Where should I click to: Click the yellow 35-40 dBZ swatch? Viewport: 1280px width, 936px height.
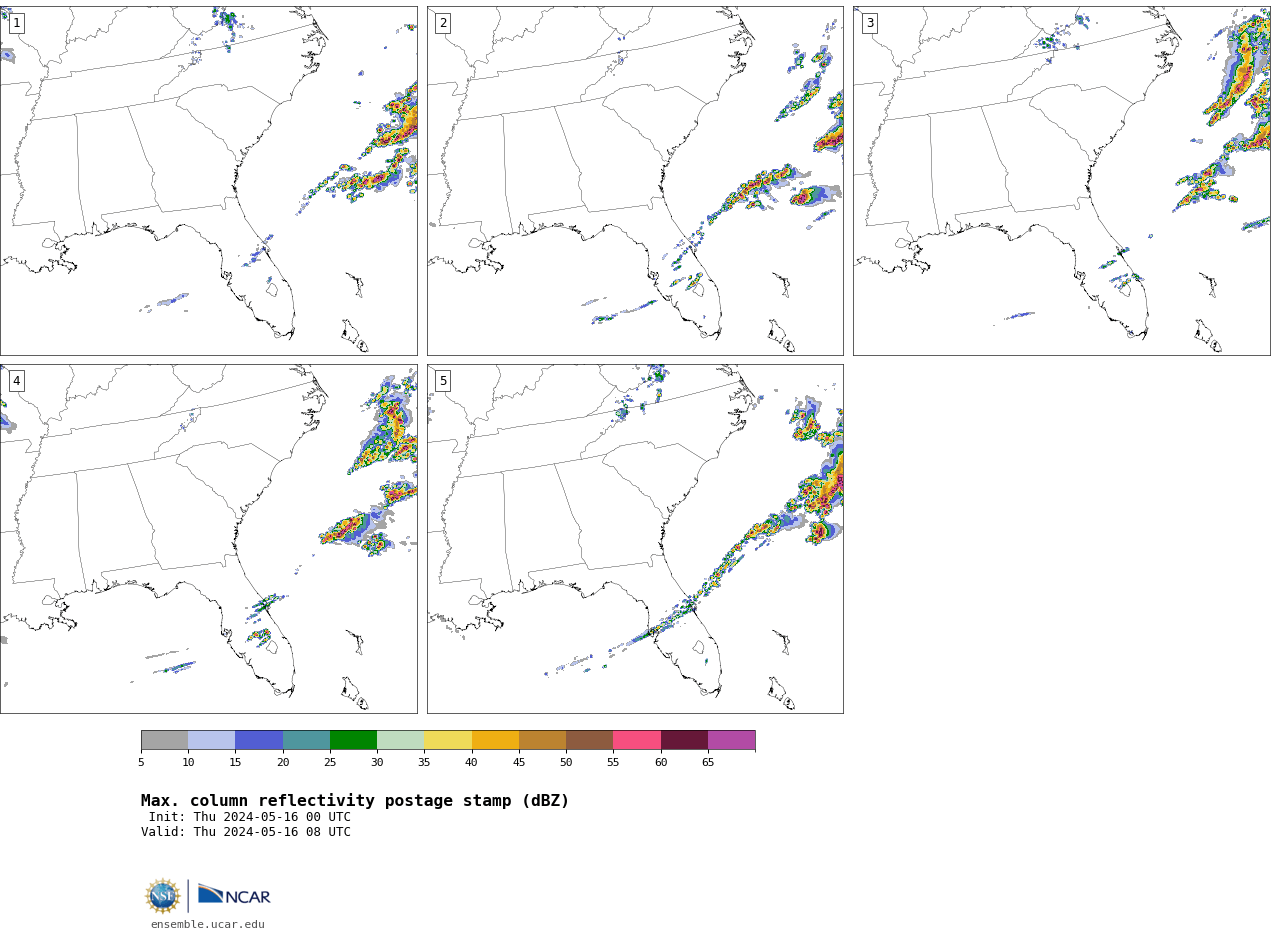point(448,740)
